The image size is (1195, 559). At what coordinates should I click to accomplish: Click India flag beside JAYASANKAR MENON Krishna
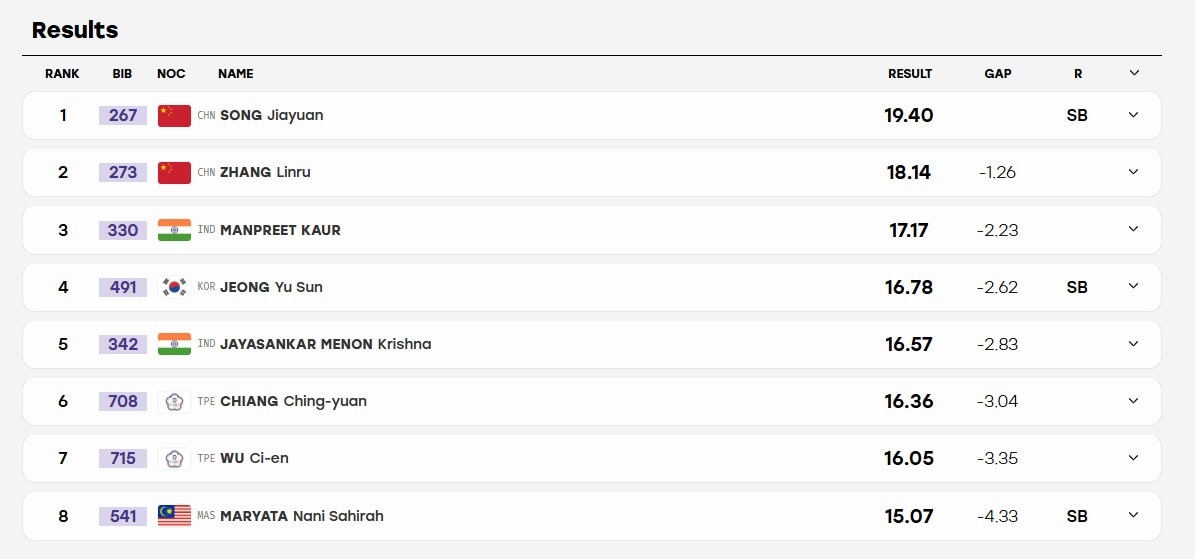tap(174, 344)
